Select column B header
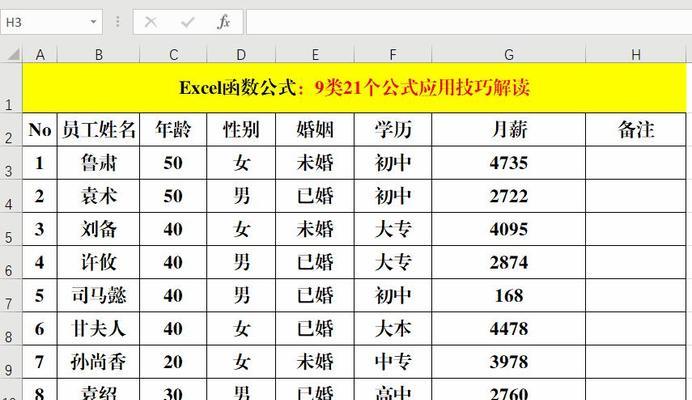692x400 pixels. point(98,55)
